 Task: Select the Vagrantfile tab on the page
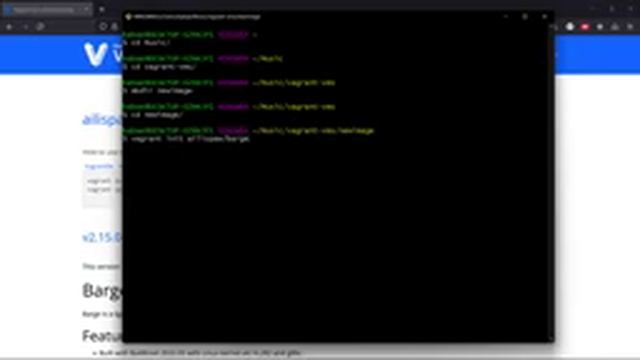coord(99,166)
